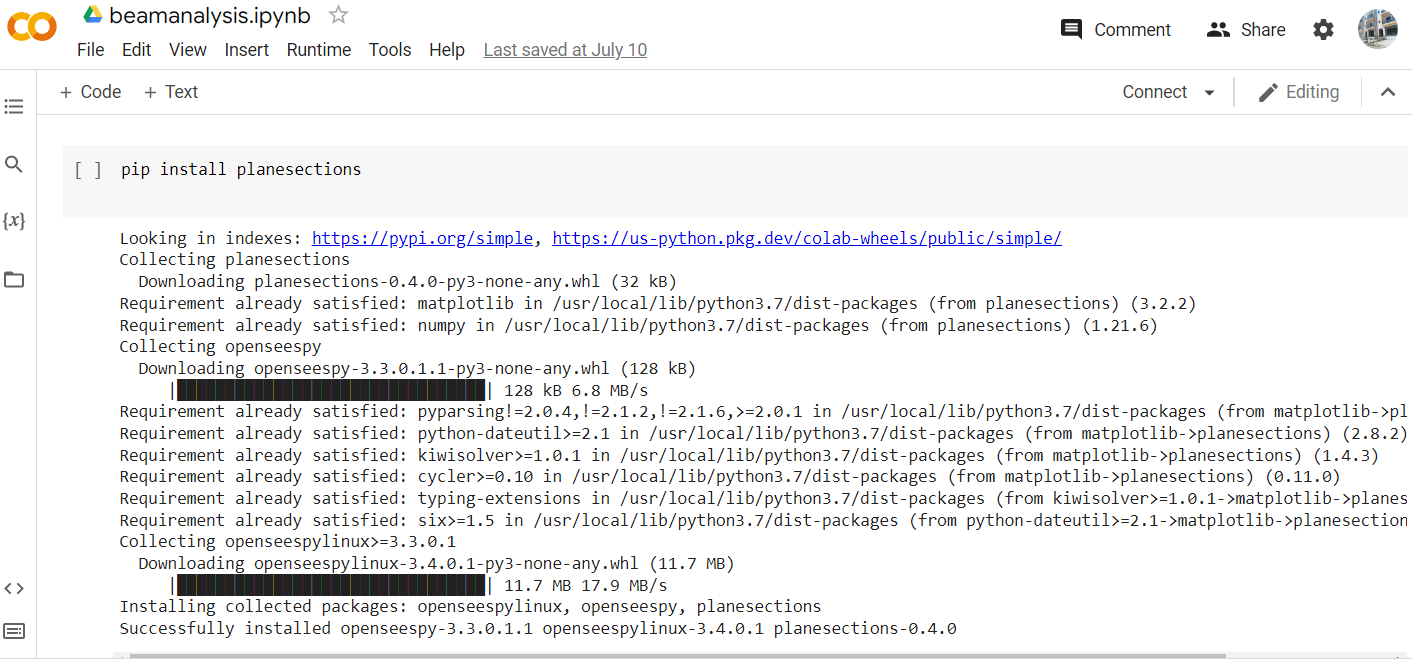Open the Files browser via folder icon
Image resolution: width=1412 pixels, height=663 pixels.
[x=14, y=279]
